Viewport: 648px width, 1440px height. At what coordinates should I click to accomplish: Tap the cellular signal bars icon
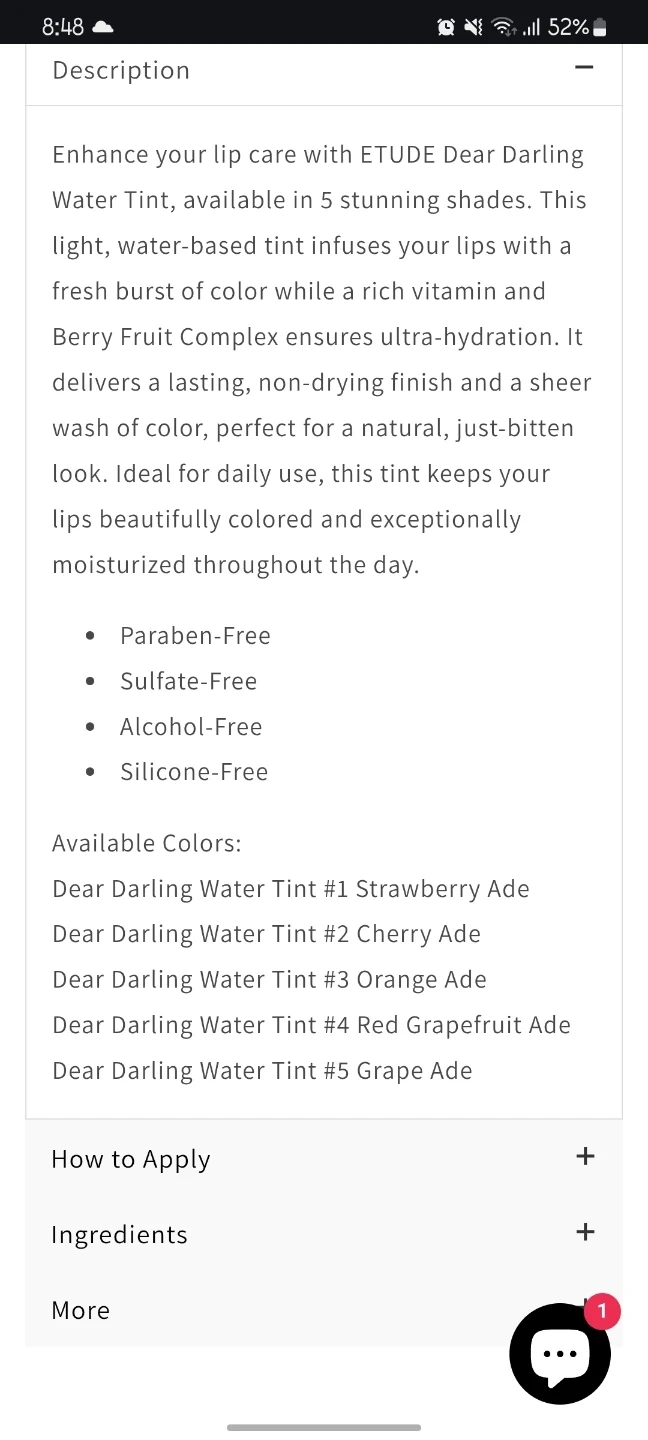(x=532, y=27)
